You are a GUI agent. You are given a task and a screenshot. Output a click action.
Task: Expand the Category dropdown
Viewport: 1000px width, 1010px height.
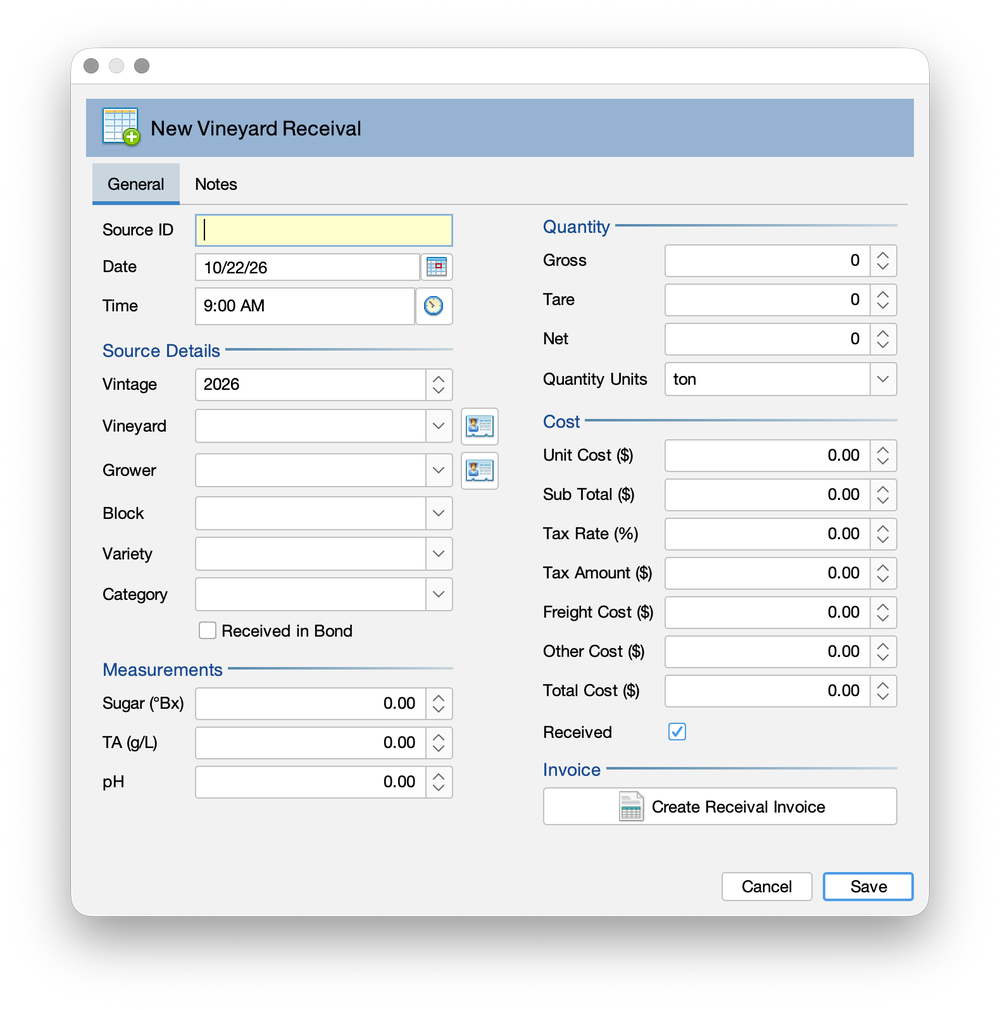tap(439, 594)
